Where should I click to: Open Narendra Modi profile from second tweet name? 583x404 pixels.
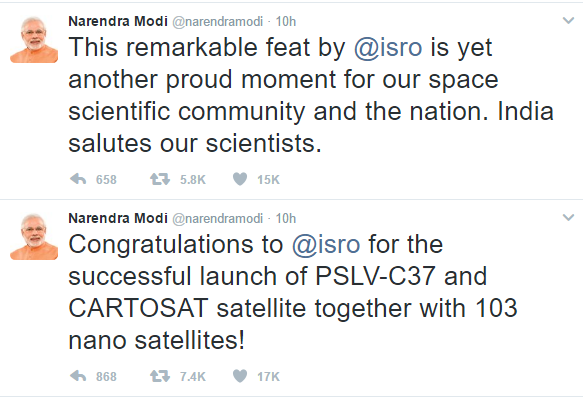click(118, 218)
